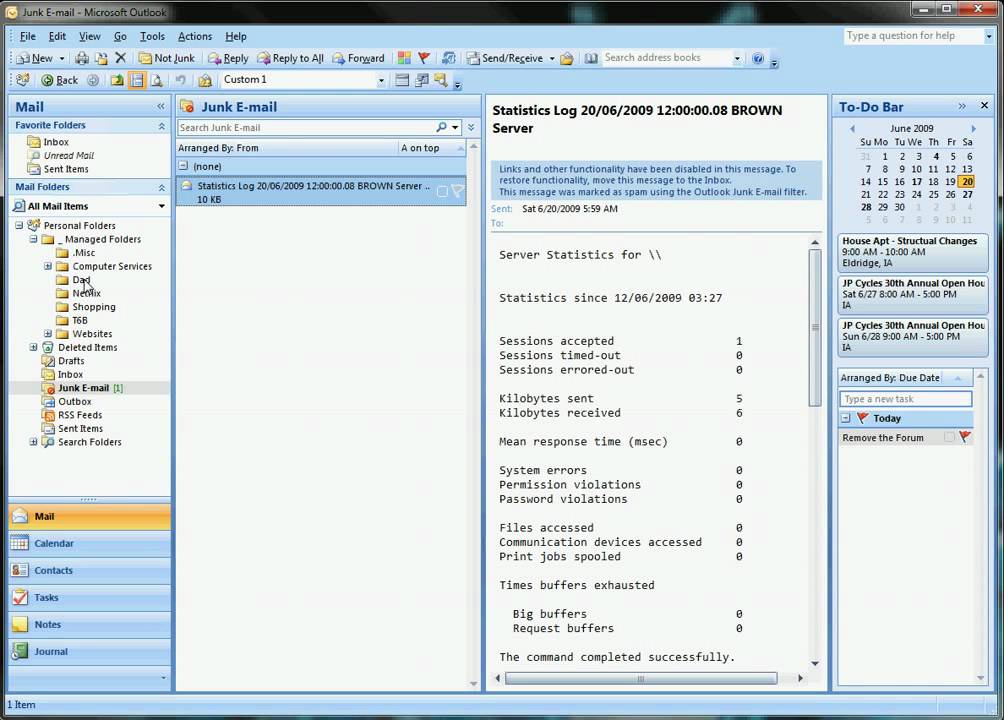The image size is (1004, 720).
Task: Expand the Computer Services folder
Action: [x=48, y=266]
